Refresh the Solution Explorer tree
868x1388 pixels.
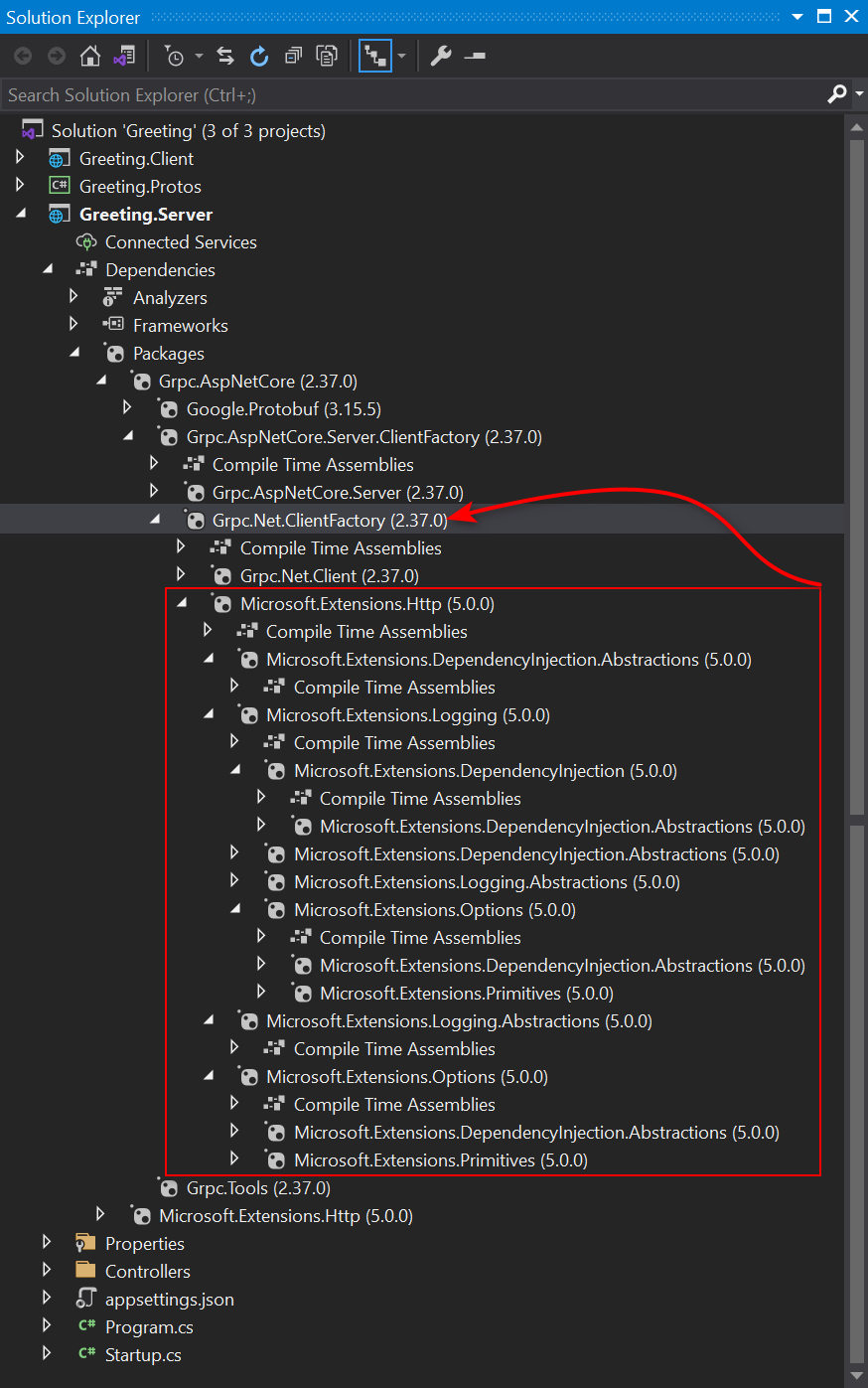(259, 57)
